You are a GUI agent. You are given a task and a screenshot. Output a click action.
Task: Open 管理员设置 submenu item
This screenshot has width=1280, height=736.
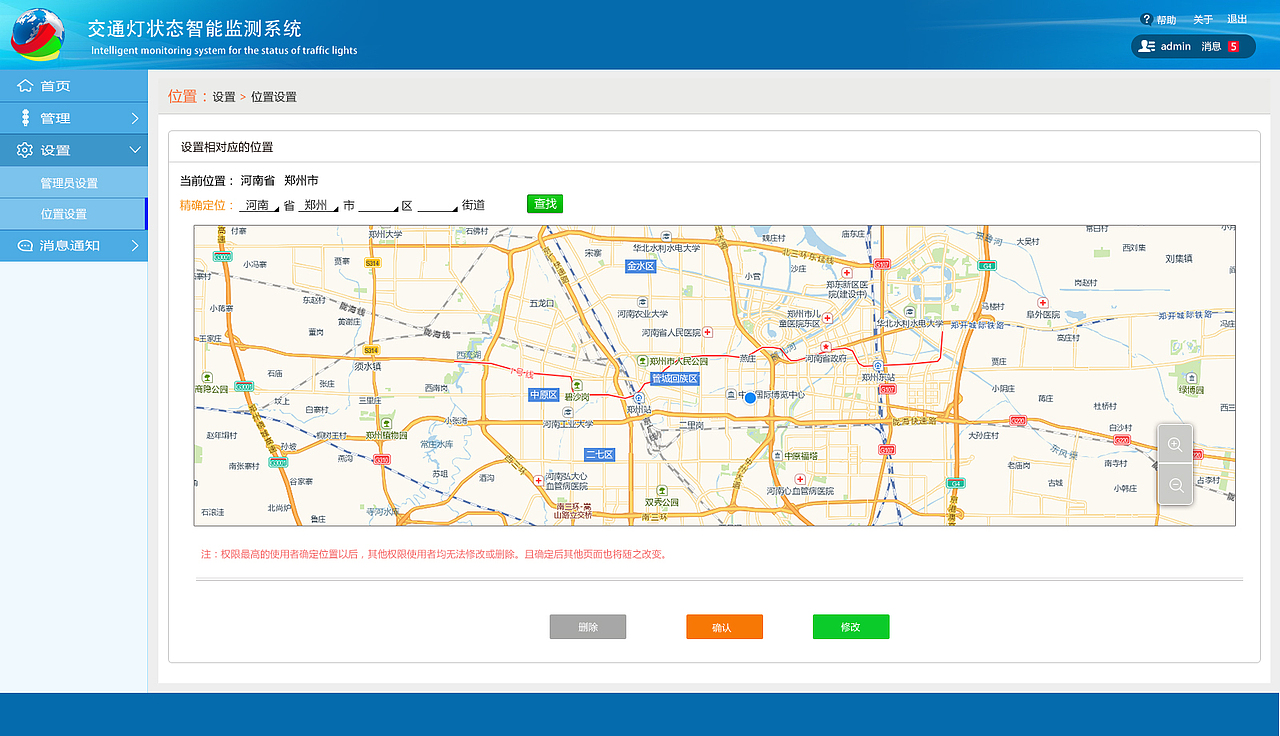pyautogui.click(x=74, y=183)
